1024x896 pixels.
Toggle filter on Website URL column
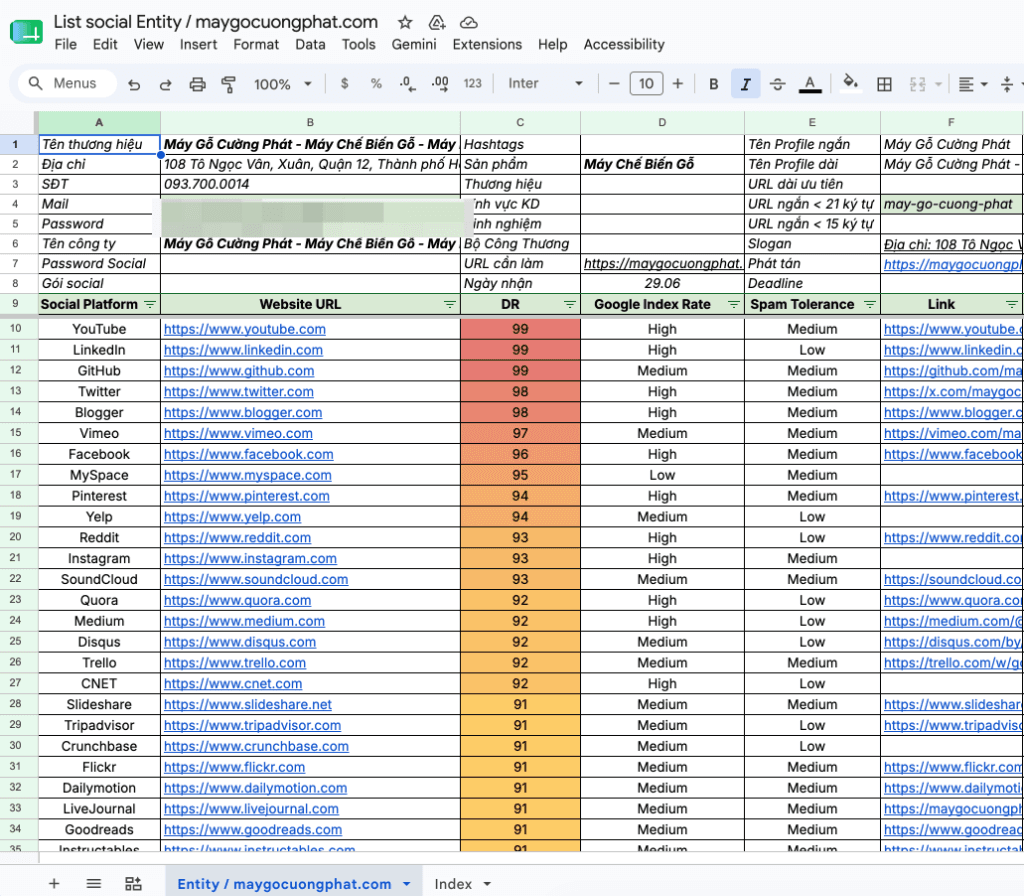click(x=449, y=304)
